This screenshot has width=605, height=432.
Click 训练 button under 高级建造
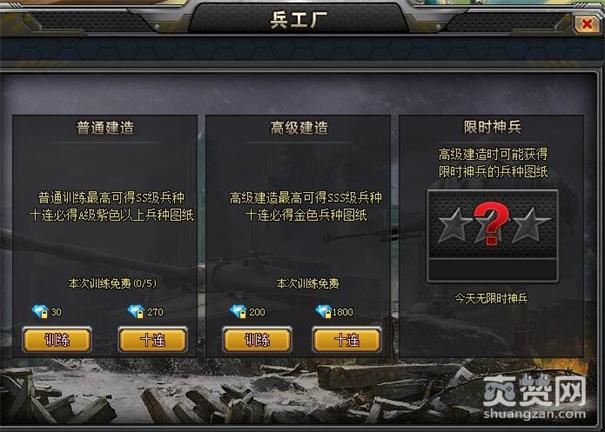257,340
